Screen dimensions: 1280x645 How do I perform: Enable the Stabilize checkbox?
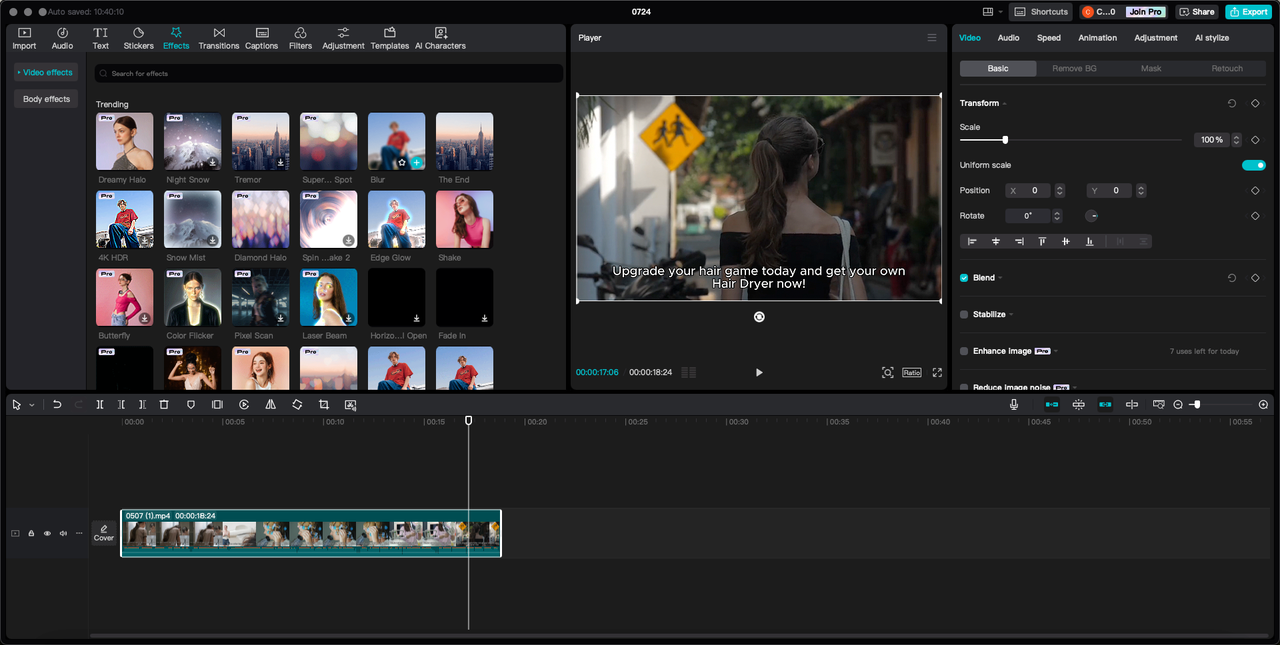964,314
